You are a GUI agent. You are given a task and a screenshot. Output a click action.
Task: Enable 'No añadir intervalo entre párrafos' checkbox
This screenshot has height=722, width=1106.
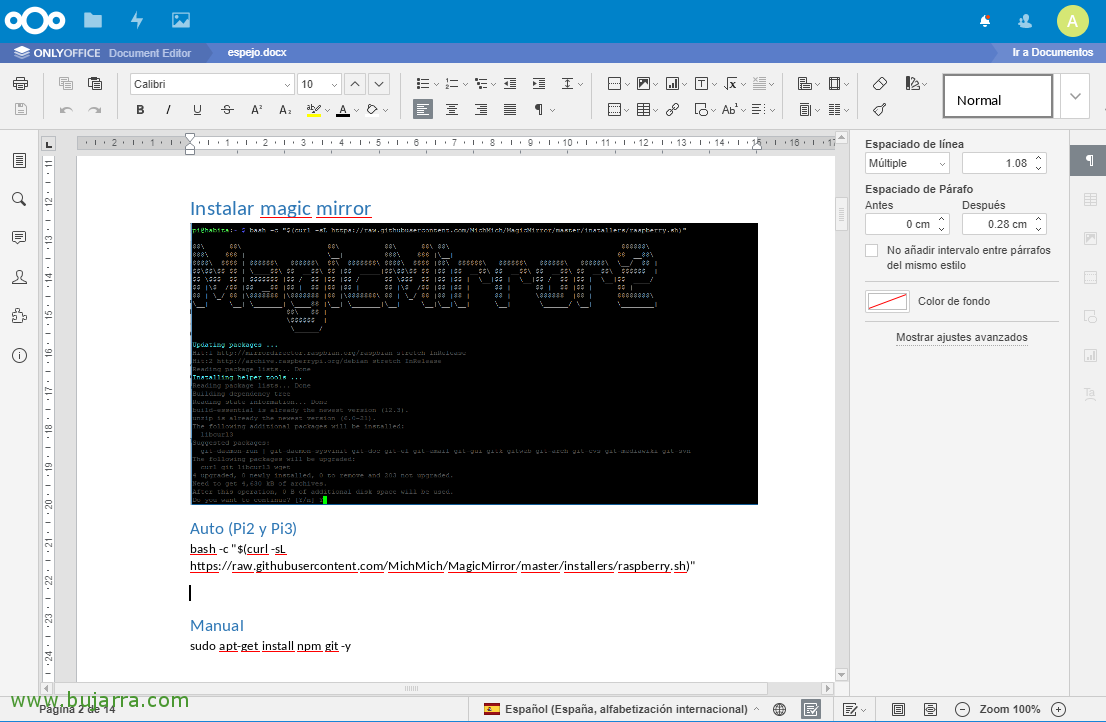coord(872,251)
